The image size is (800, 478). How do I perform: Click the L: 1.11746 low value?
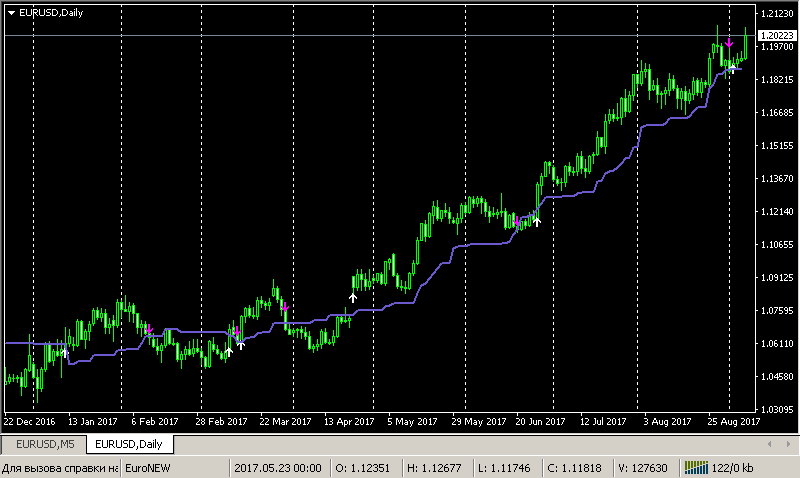(504, 468)
